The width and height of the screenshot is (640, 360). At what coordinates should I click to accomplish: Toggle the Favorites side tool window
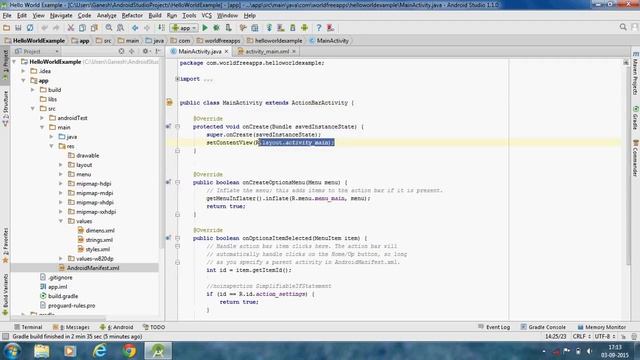tap(5, 244)
